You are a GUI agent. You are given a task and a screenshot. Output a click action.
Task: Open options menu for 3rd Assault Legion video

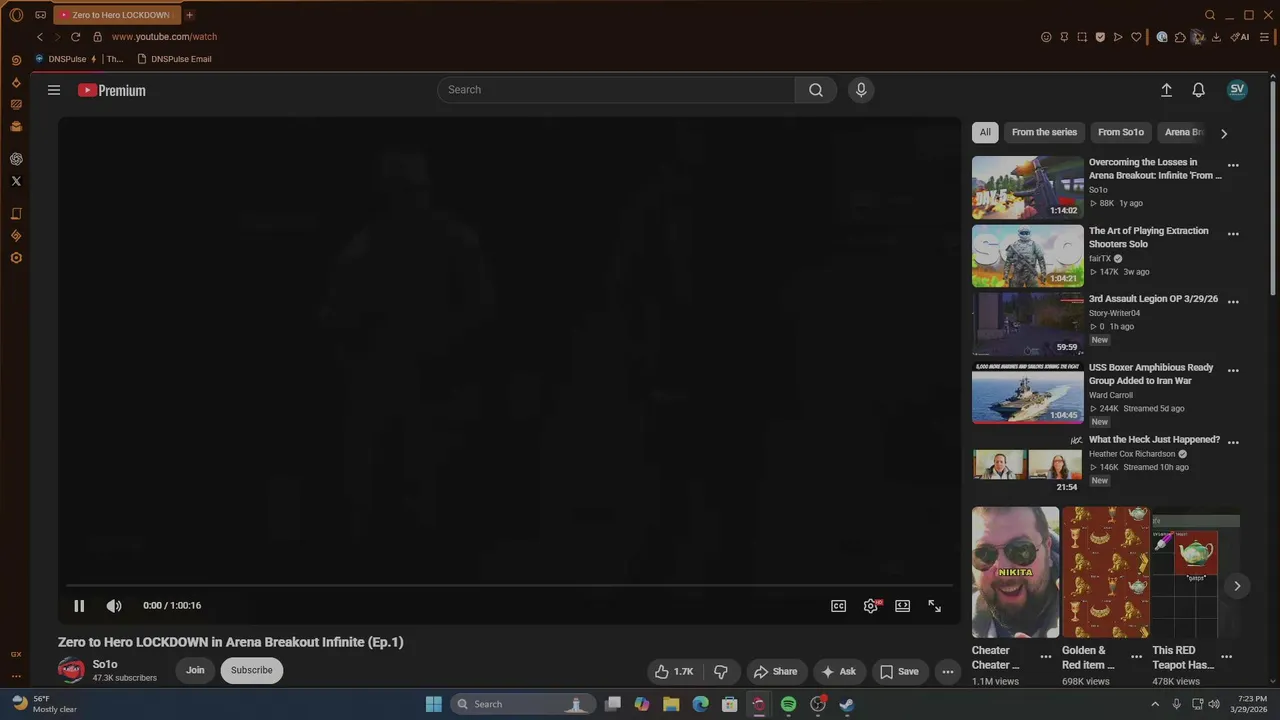1233,301
